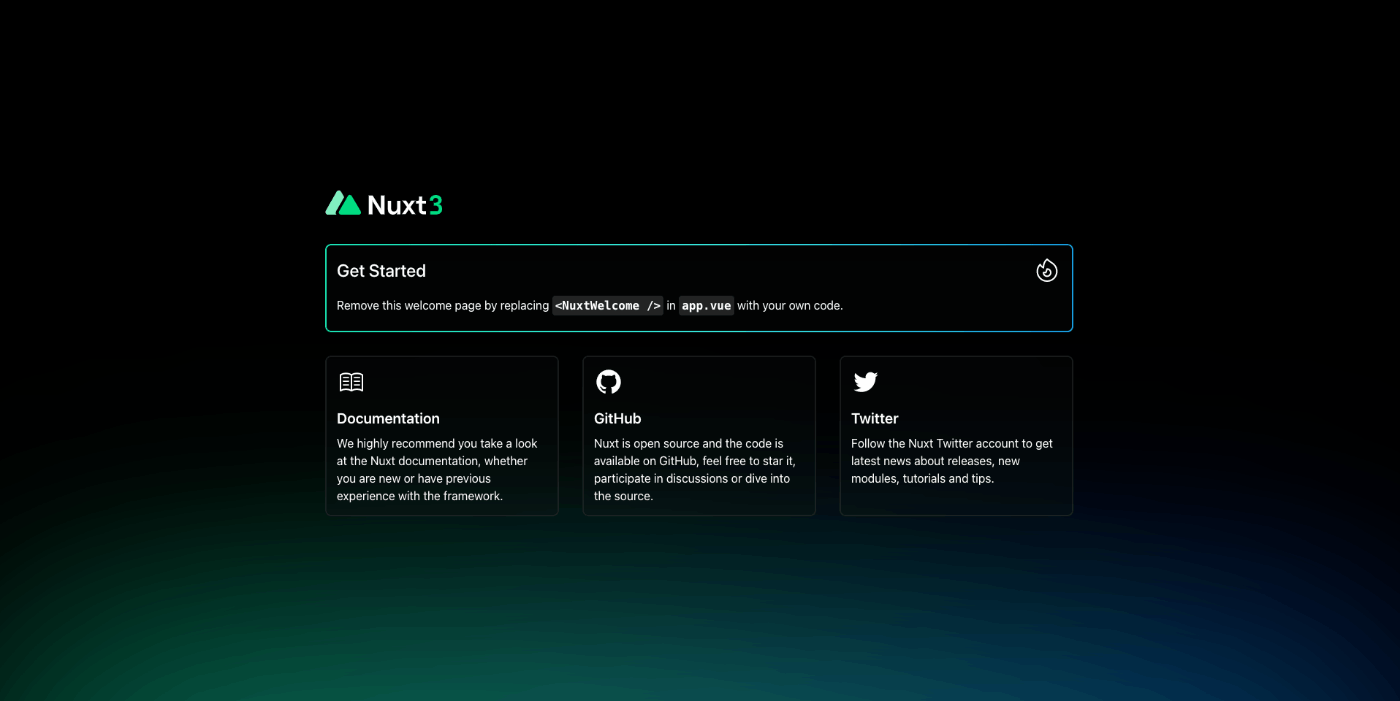
Task: Click the Twitter description paragraph
Action: (952, 461)
